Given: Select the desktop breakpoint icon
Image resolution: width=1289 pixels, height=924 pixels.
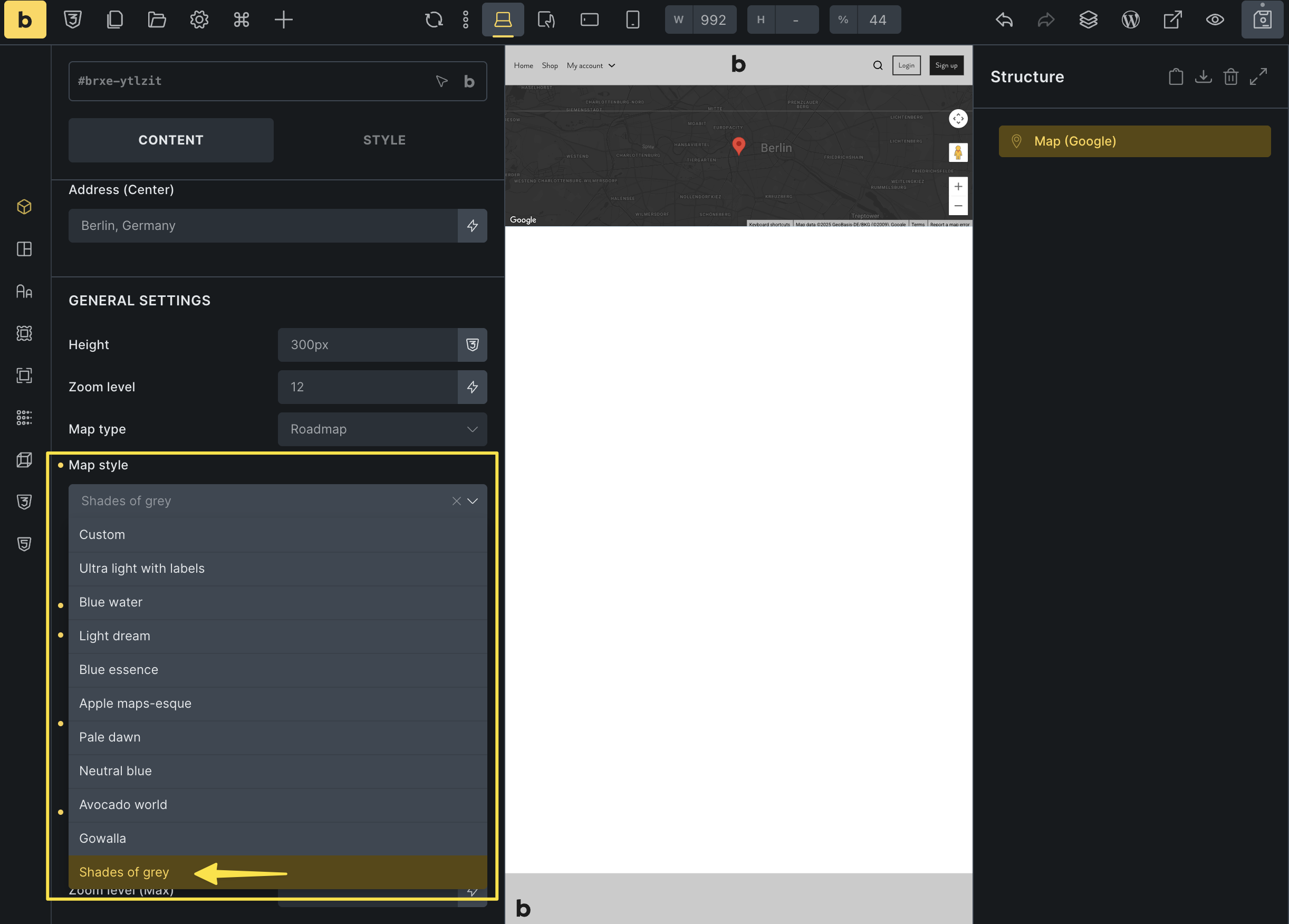Looking at the screenshot, I should [503, 20].
